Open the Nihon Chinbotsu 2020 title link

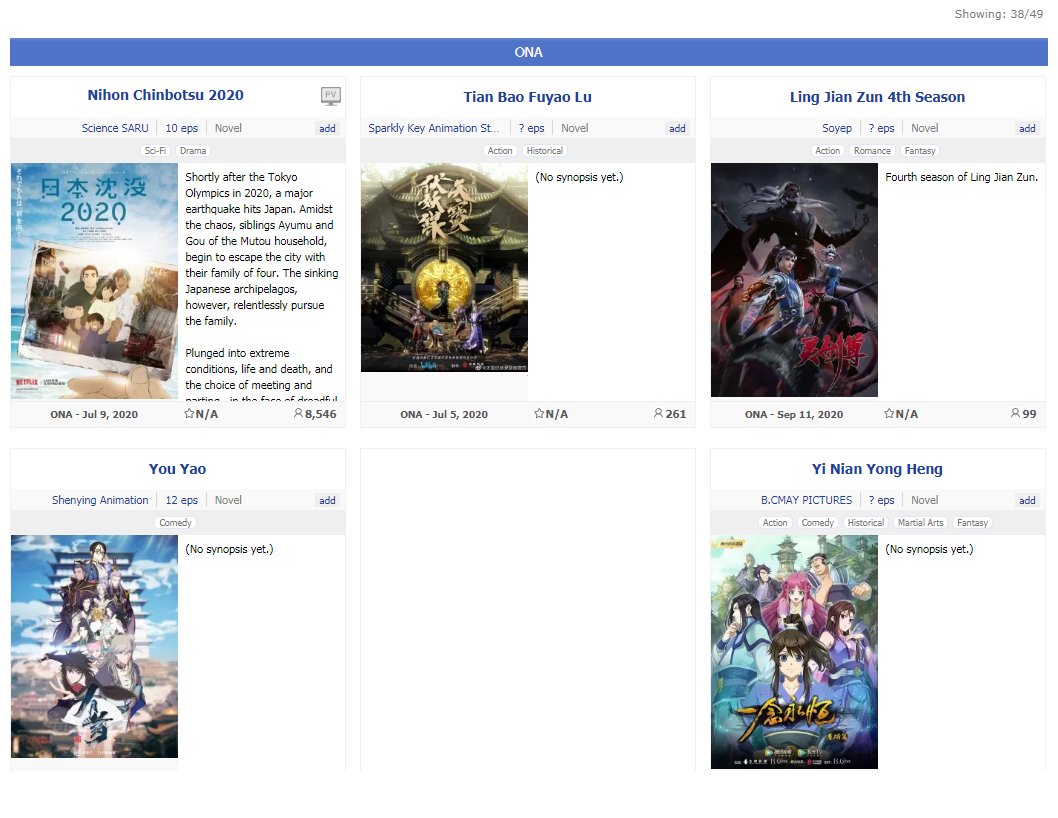tap(165, 95)
